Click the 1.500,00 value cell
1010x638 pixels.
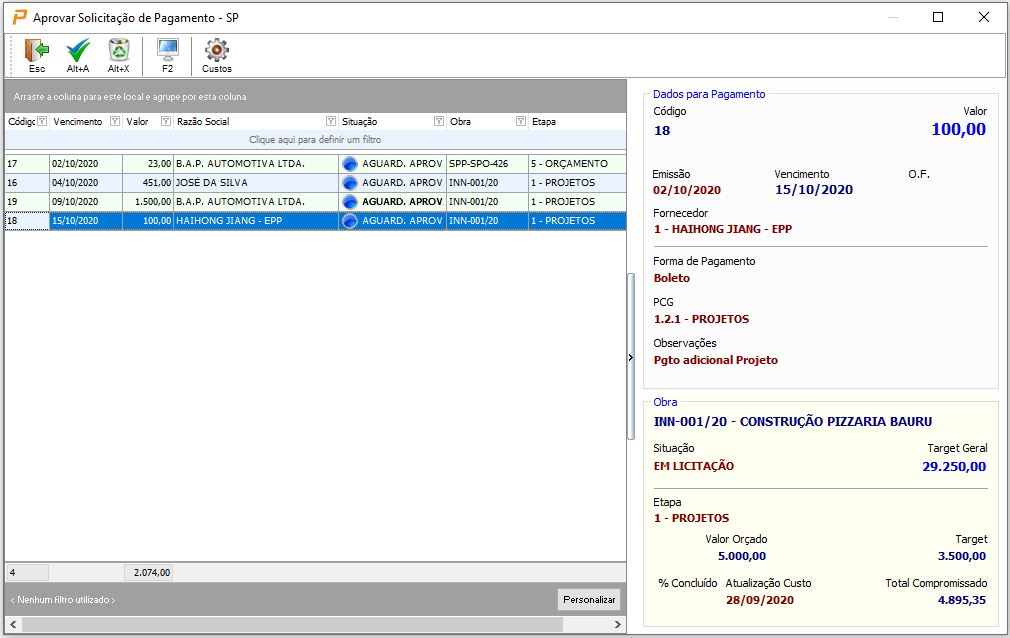(148, 202)
